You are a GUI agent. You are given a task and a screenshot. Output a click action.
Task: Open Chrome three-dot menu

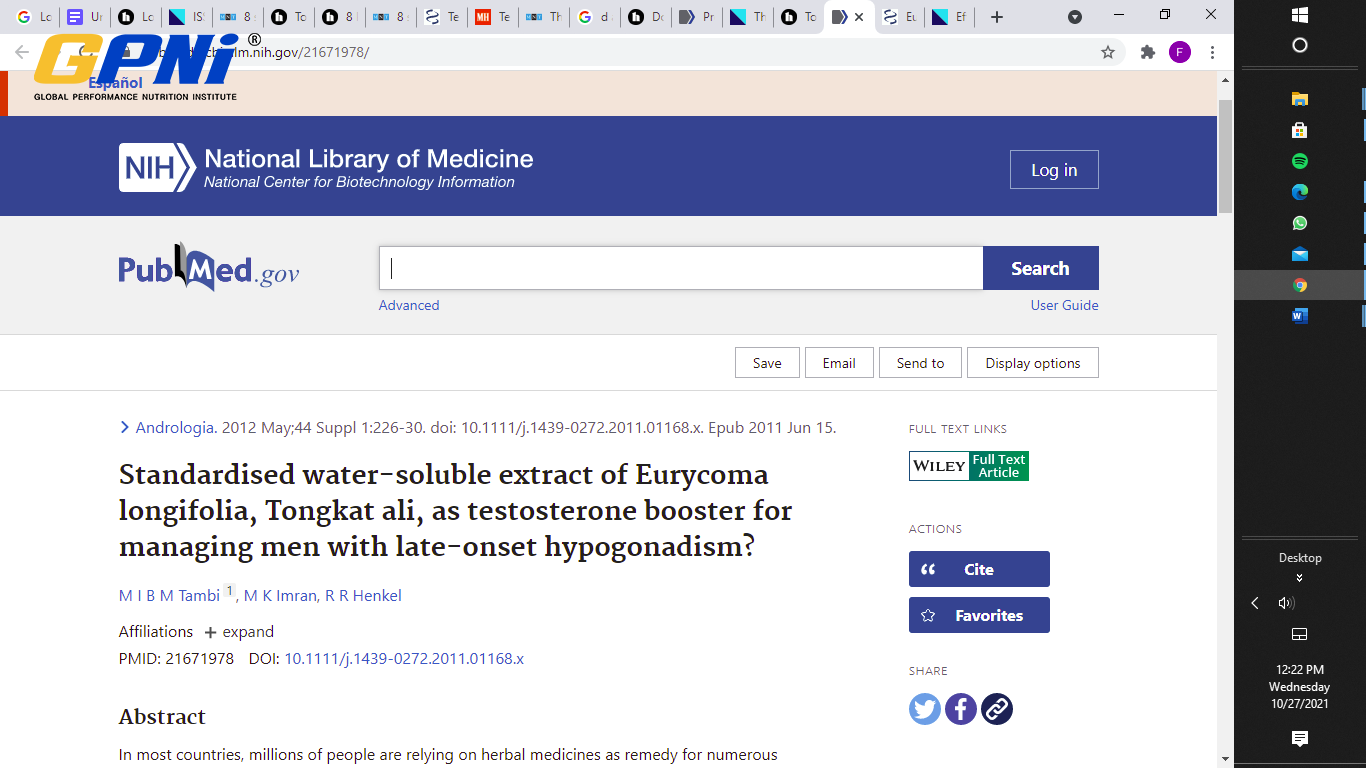click(x=1212, y=52)
